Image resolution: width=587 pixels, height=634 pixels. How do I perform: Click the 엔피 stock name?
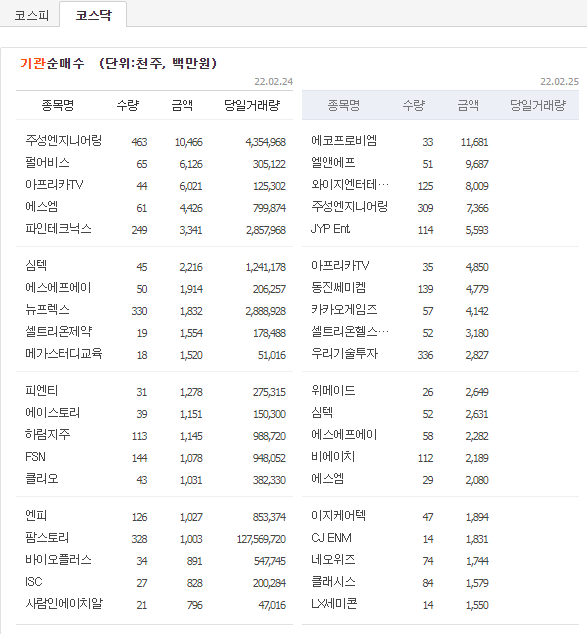[x=36, y=516]
